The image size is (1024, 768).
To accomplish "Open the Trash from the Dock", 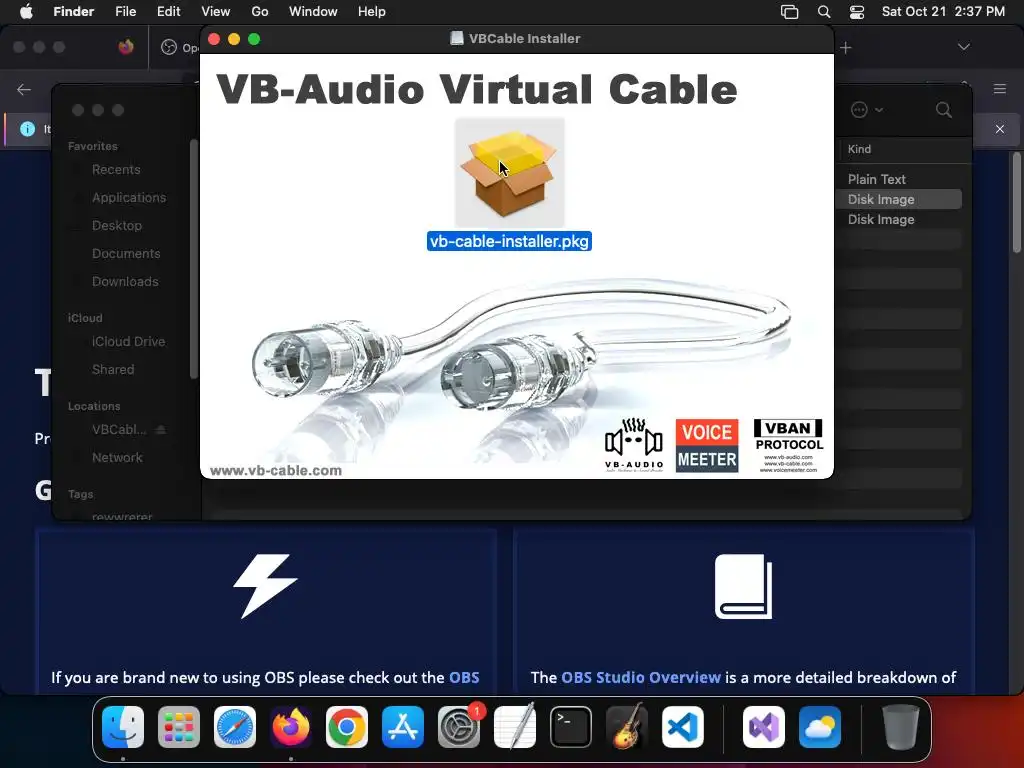I will pyautogui.click(x=901, y=727).
